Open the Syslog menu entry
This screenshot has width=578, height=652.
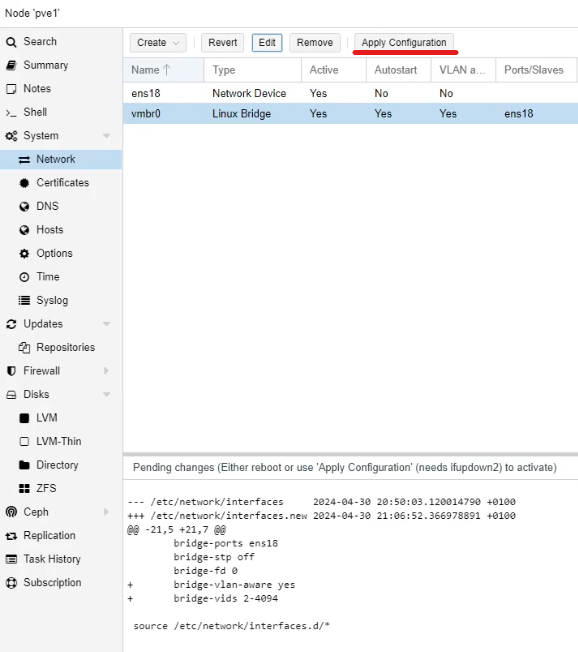(x=61, y=300)
